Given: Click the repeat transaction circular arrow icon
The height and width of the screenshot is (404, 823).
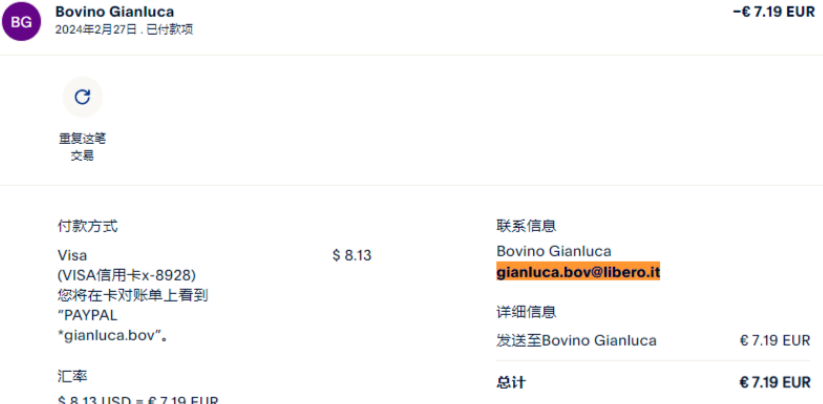Looking at the screenshot, I should pyautogui.click(x=82, y=96).
